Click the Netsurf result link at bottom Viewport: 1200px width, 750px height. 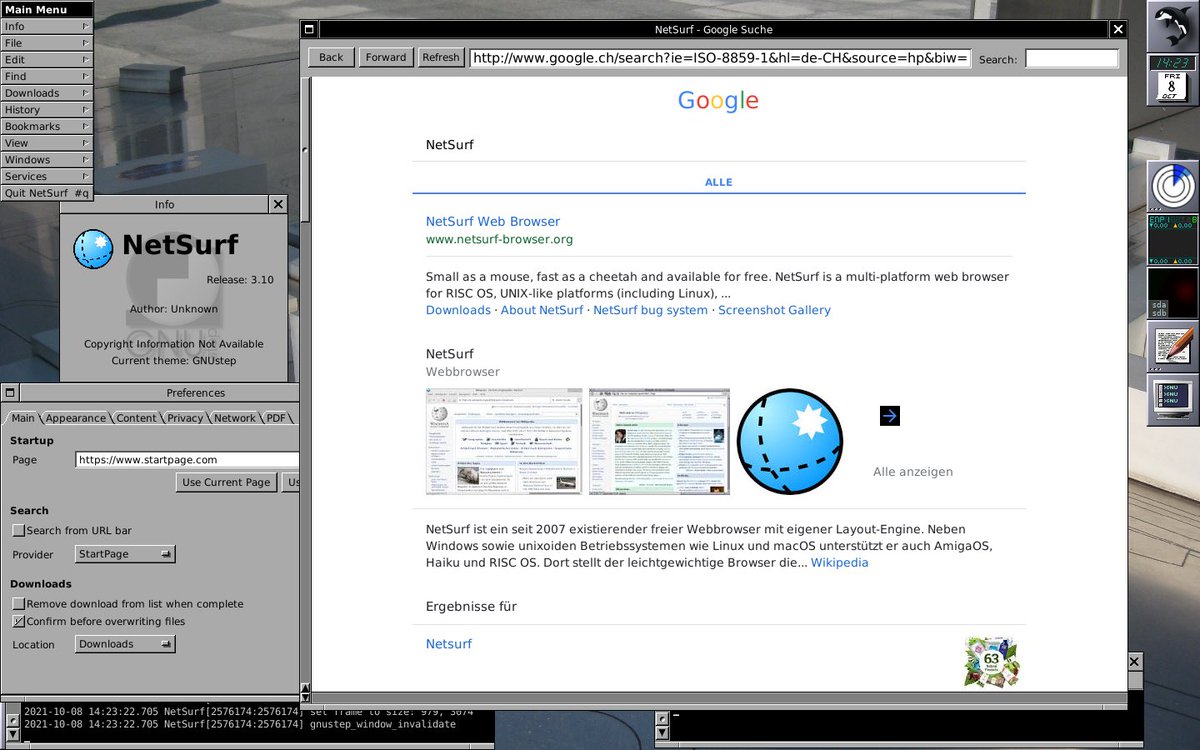449,644
